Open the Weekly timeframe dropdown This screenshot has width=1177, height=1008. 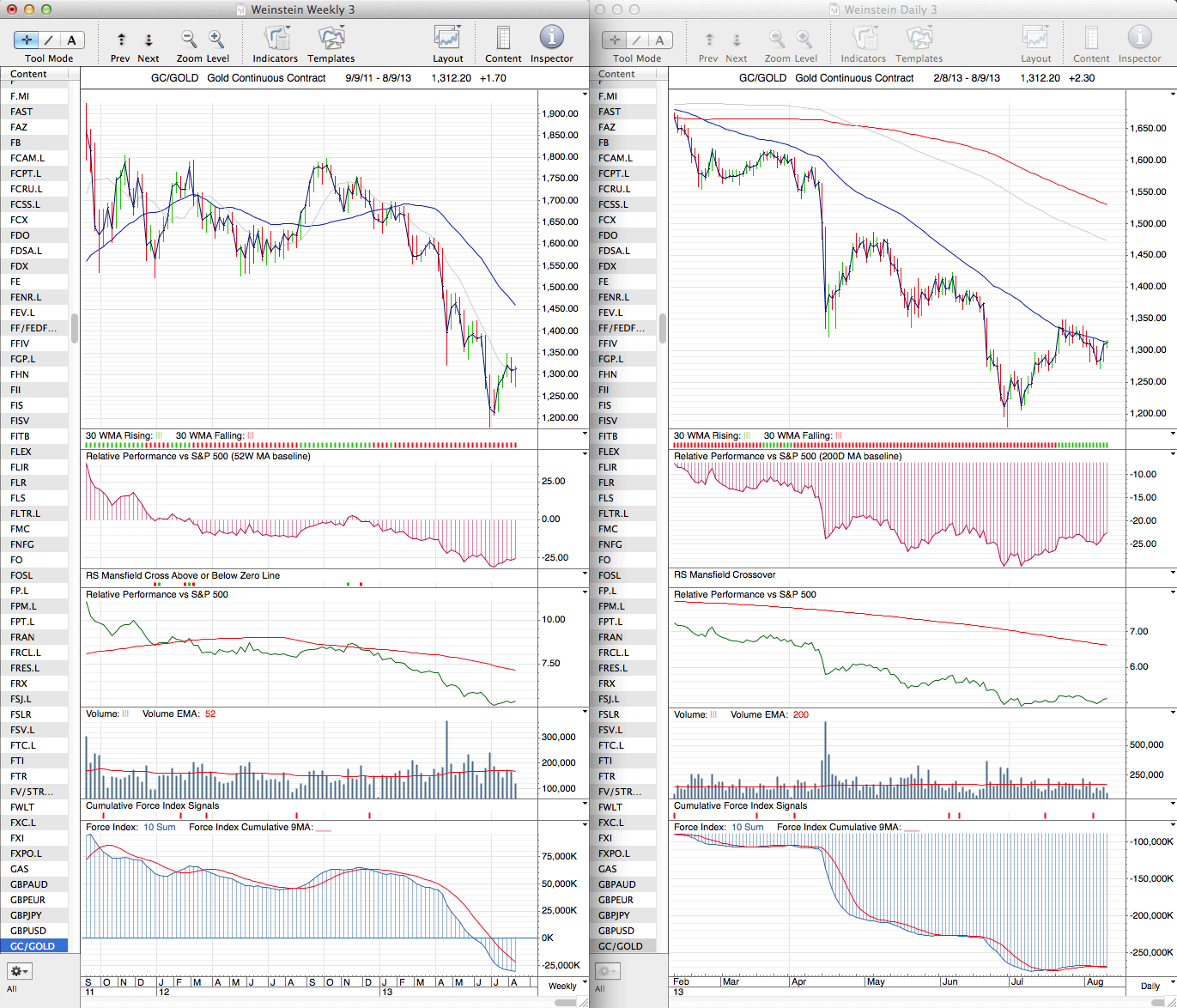tap(567, 986)
